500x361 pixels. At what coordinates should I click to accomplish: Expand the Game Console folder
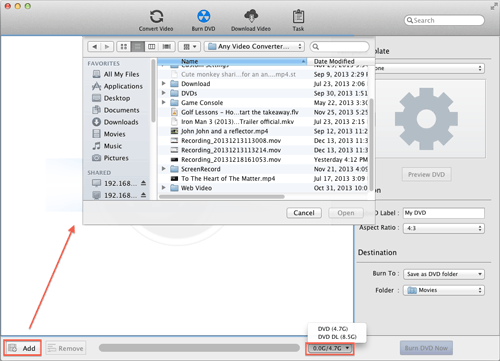click(164, 102)
